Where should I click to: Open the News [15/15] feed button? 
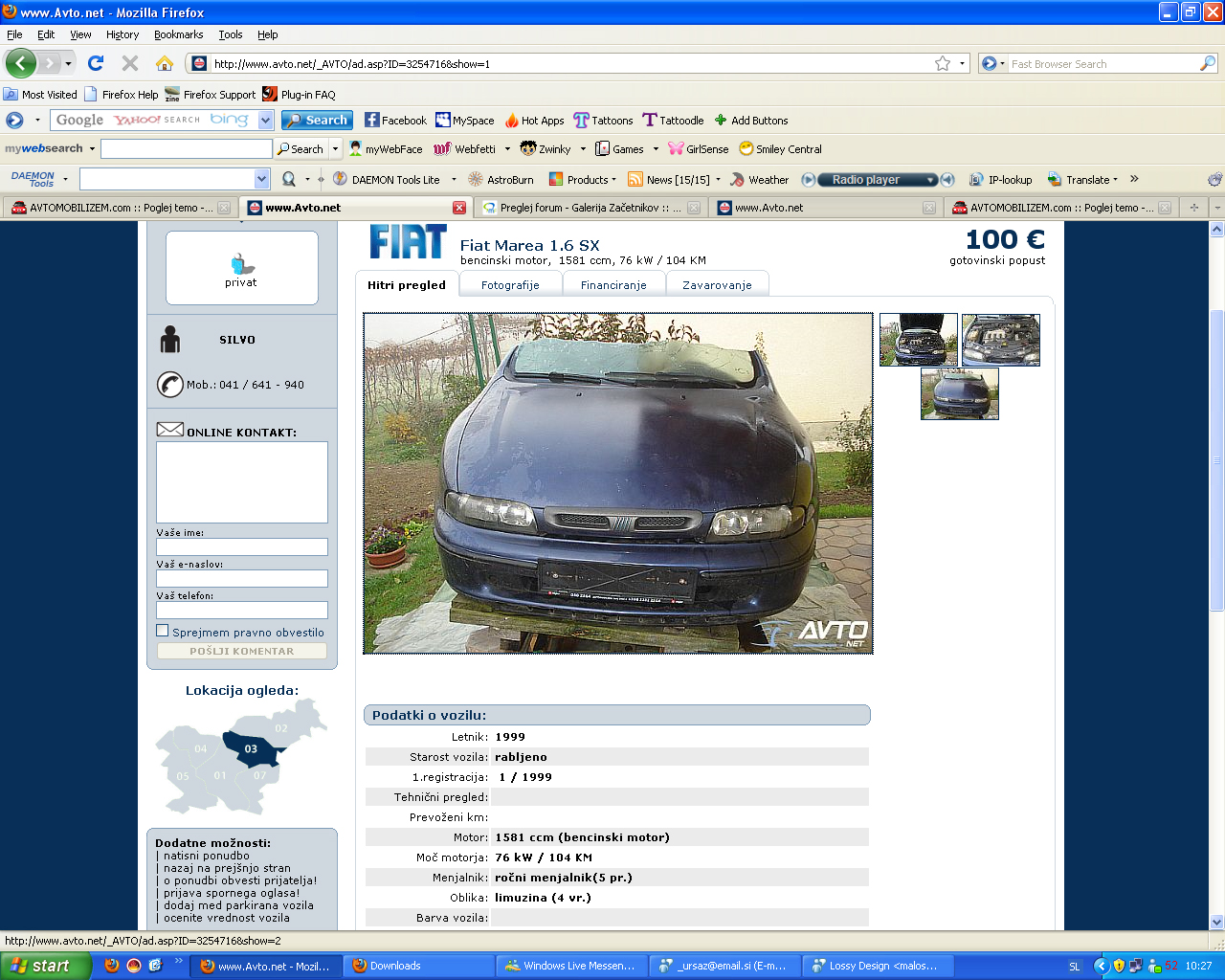[x=669, y=179]
